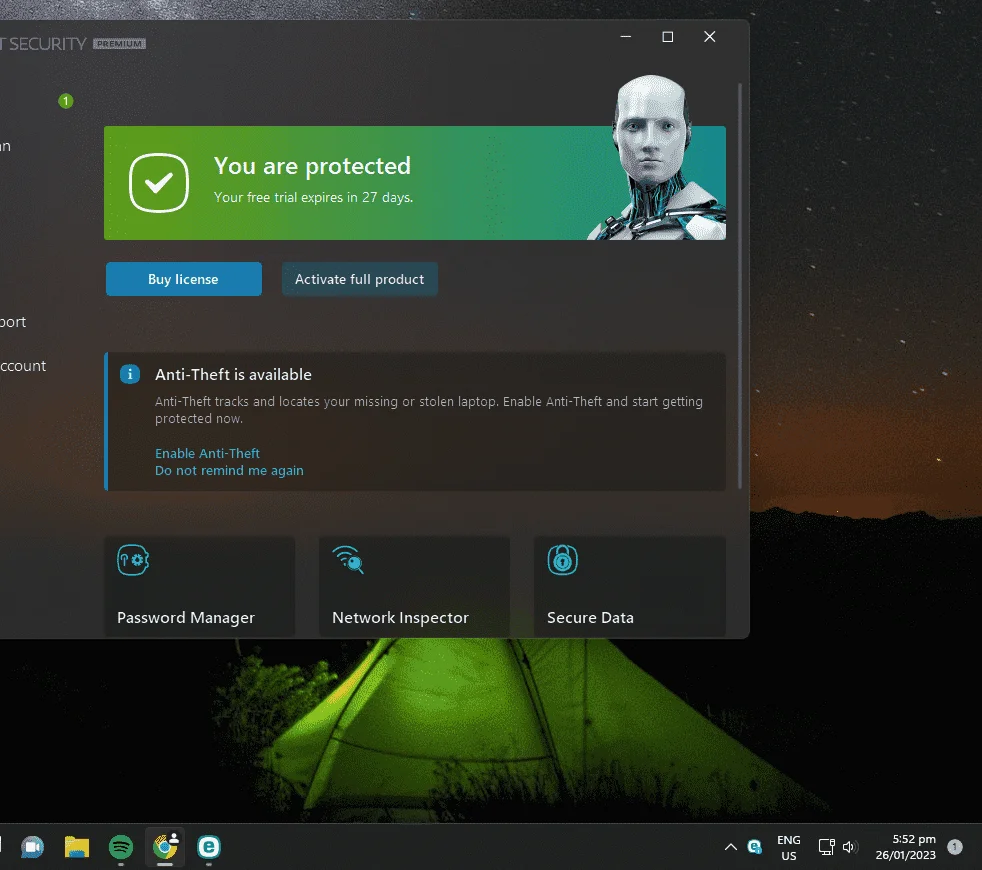Open Spotify from the taskbar
This screenshot has height=870, width=982.
[x=121, y=847]
